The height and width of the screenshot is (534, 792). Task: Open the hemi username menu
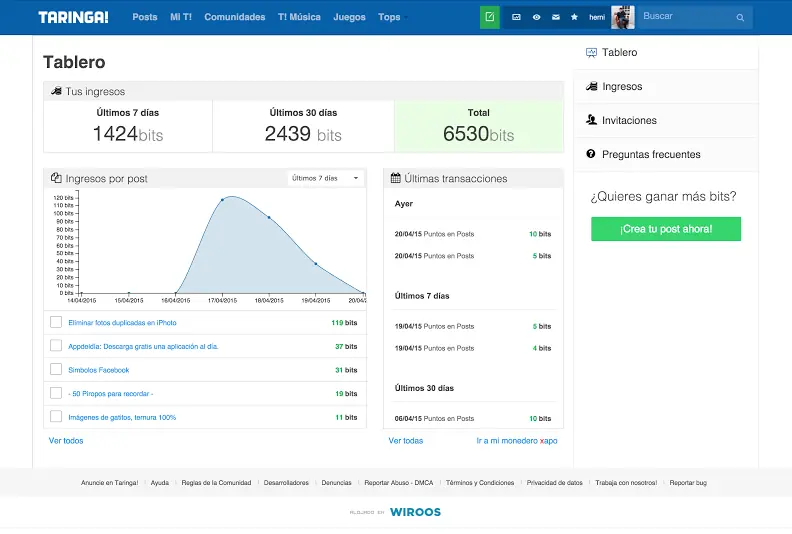click(x=597, y=17)
